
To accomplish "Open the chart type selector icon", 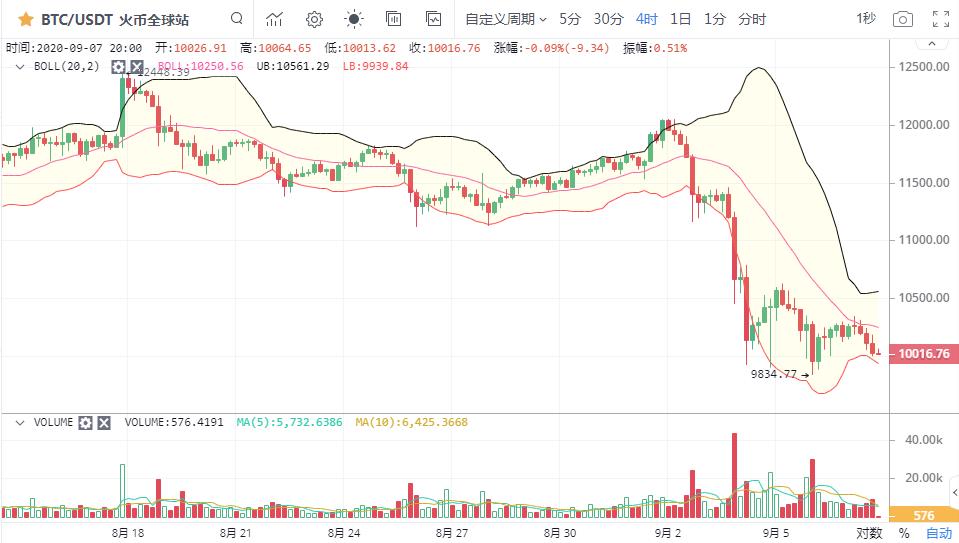I will click(x=274, y=19).
